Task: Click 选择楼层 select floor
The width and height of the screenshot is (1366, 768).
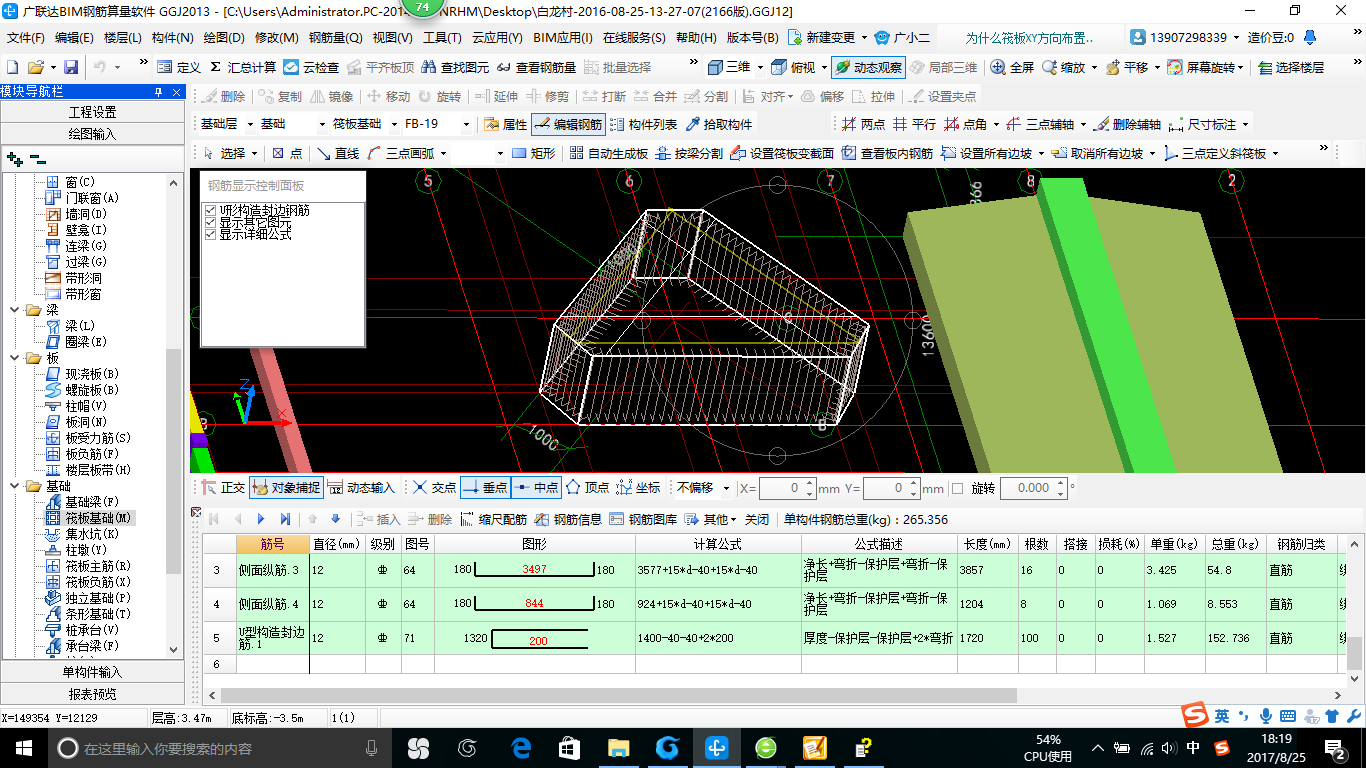Action: point(1290,67)
